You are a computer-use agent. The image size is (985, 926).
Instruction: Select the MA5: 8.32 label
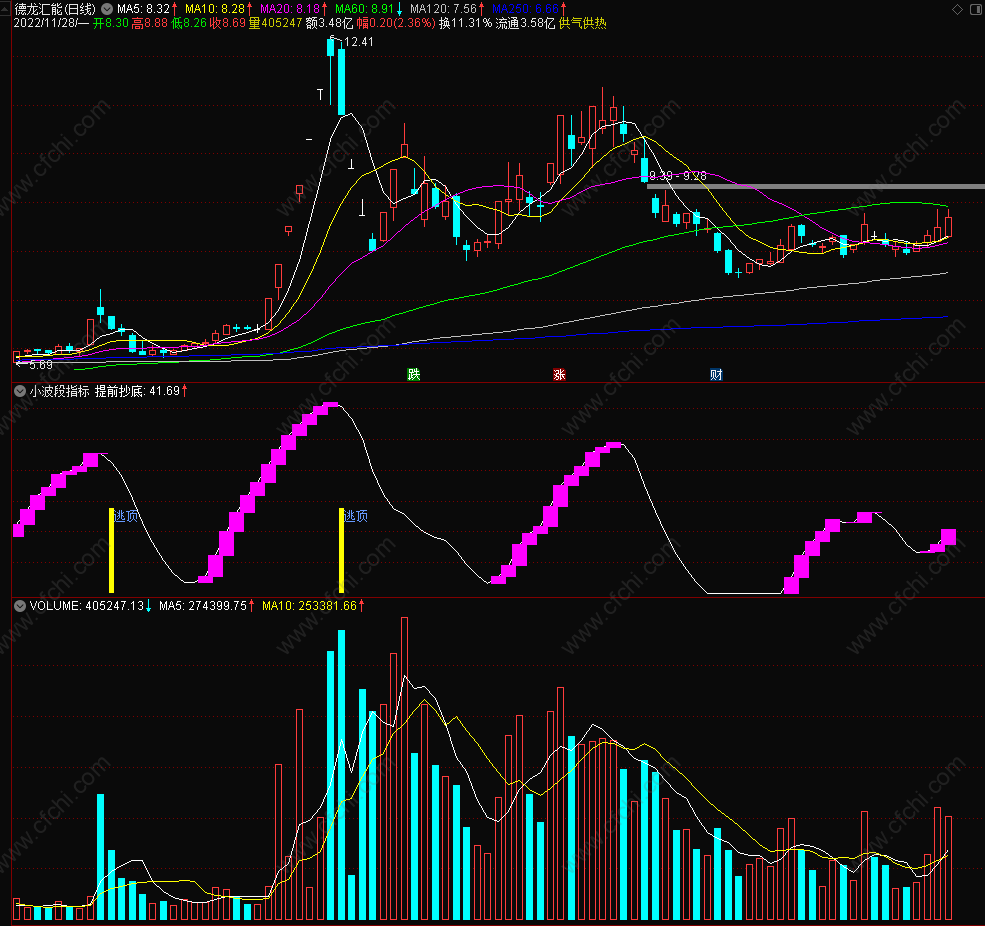(x=143, y=9)
